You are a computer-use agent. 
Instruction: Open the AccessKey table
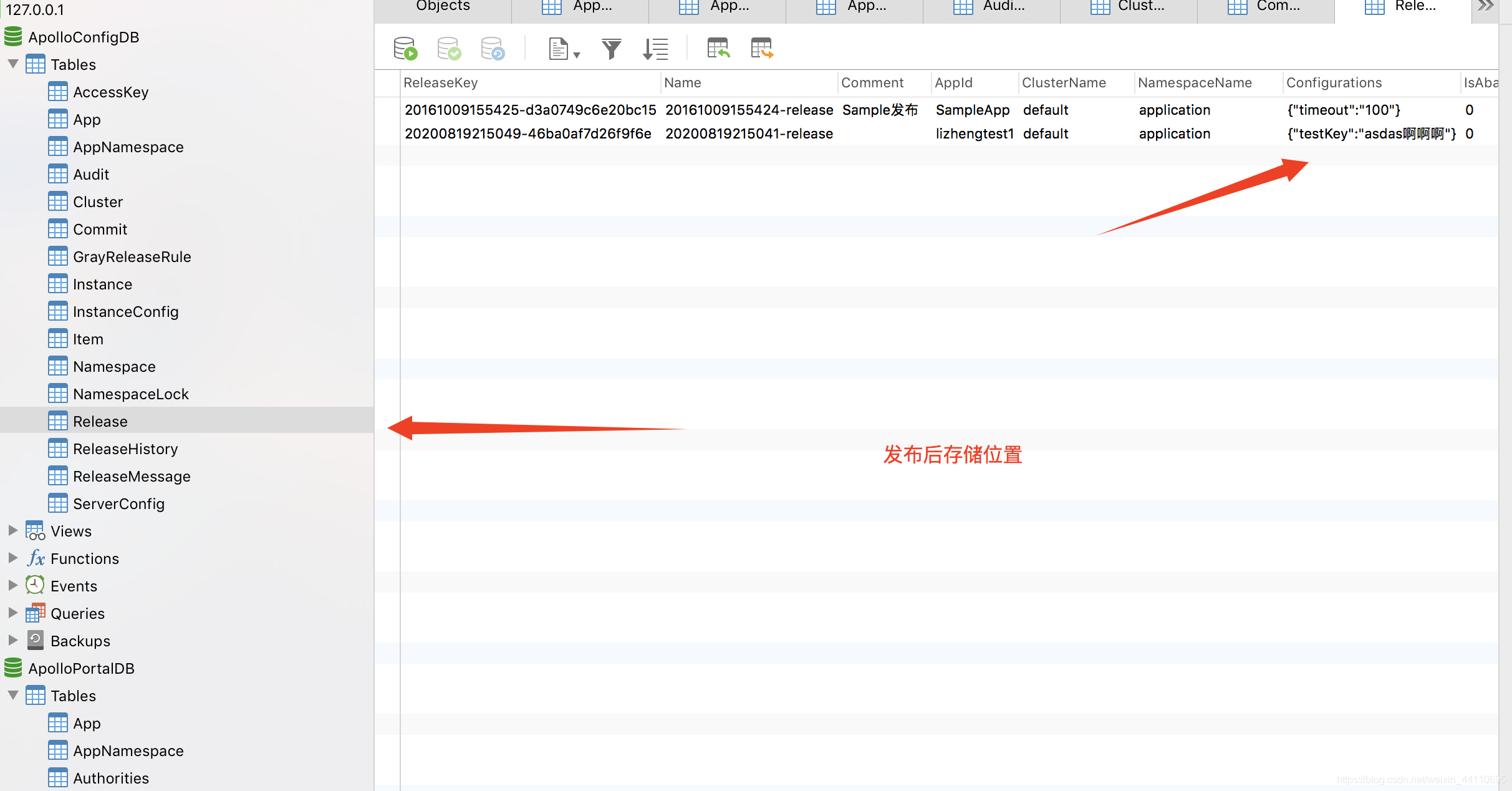pos(110,92)
